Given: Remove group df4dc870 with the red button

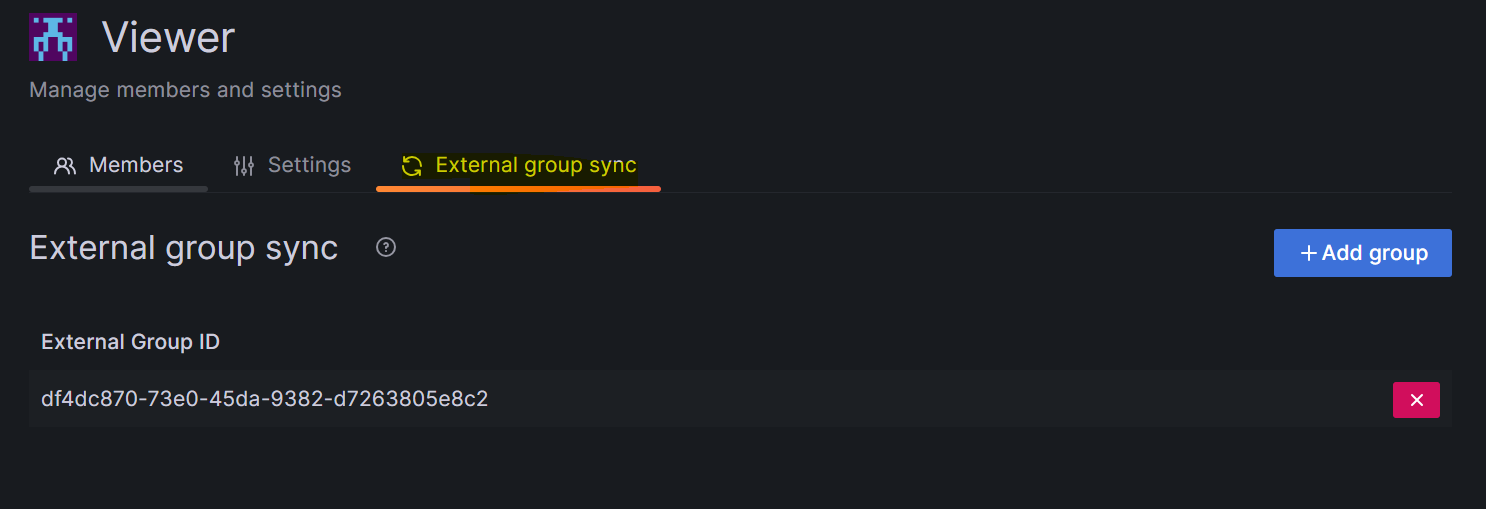Looking at the screenshot, I should [1416, 400].
